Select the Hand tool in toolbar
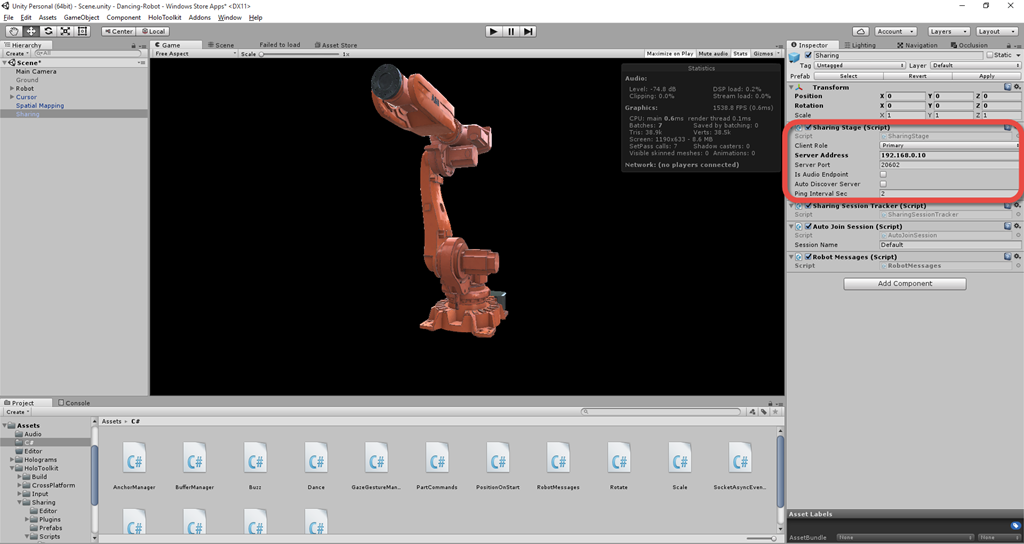 click(14, 31)
